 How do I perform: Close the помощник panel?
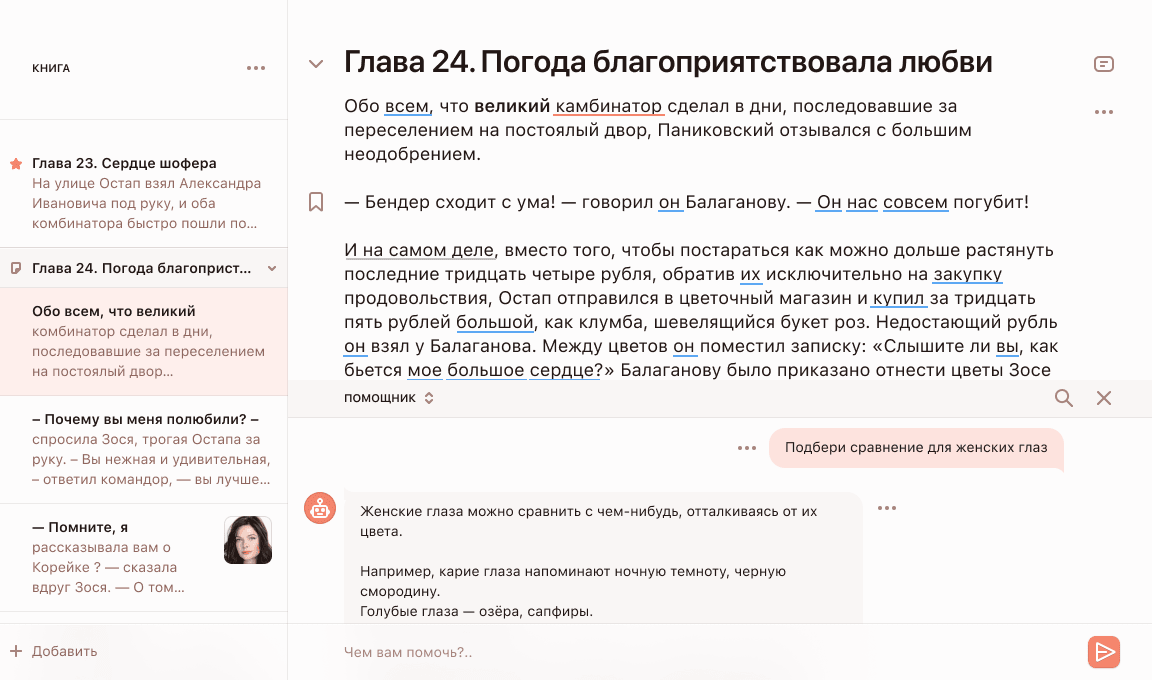point(1104,397)
